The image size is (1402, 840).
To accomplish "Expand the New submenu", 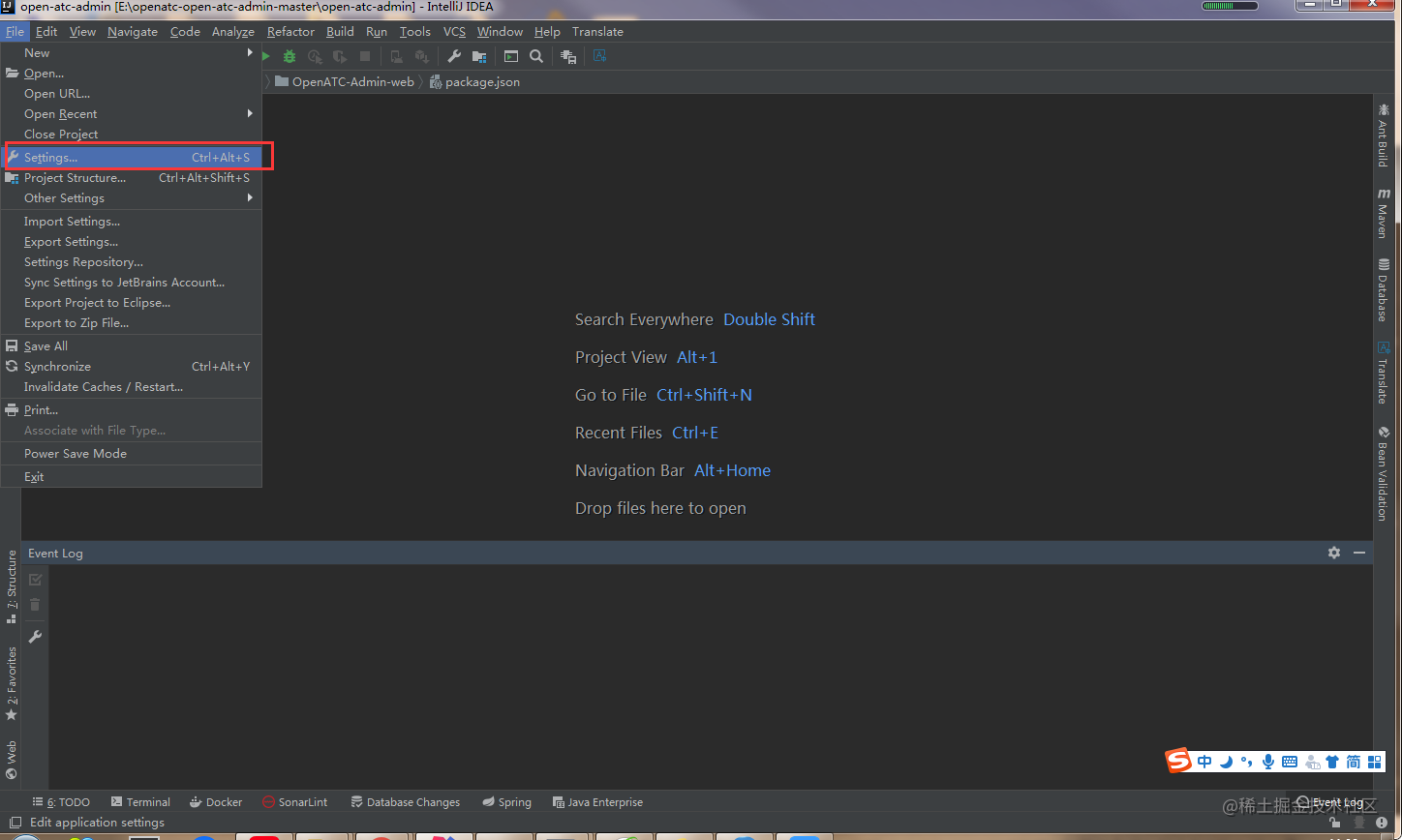I will click(132, 53).
